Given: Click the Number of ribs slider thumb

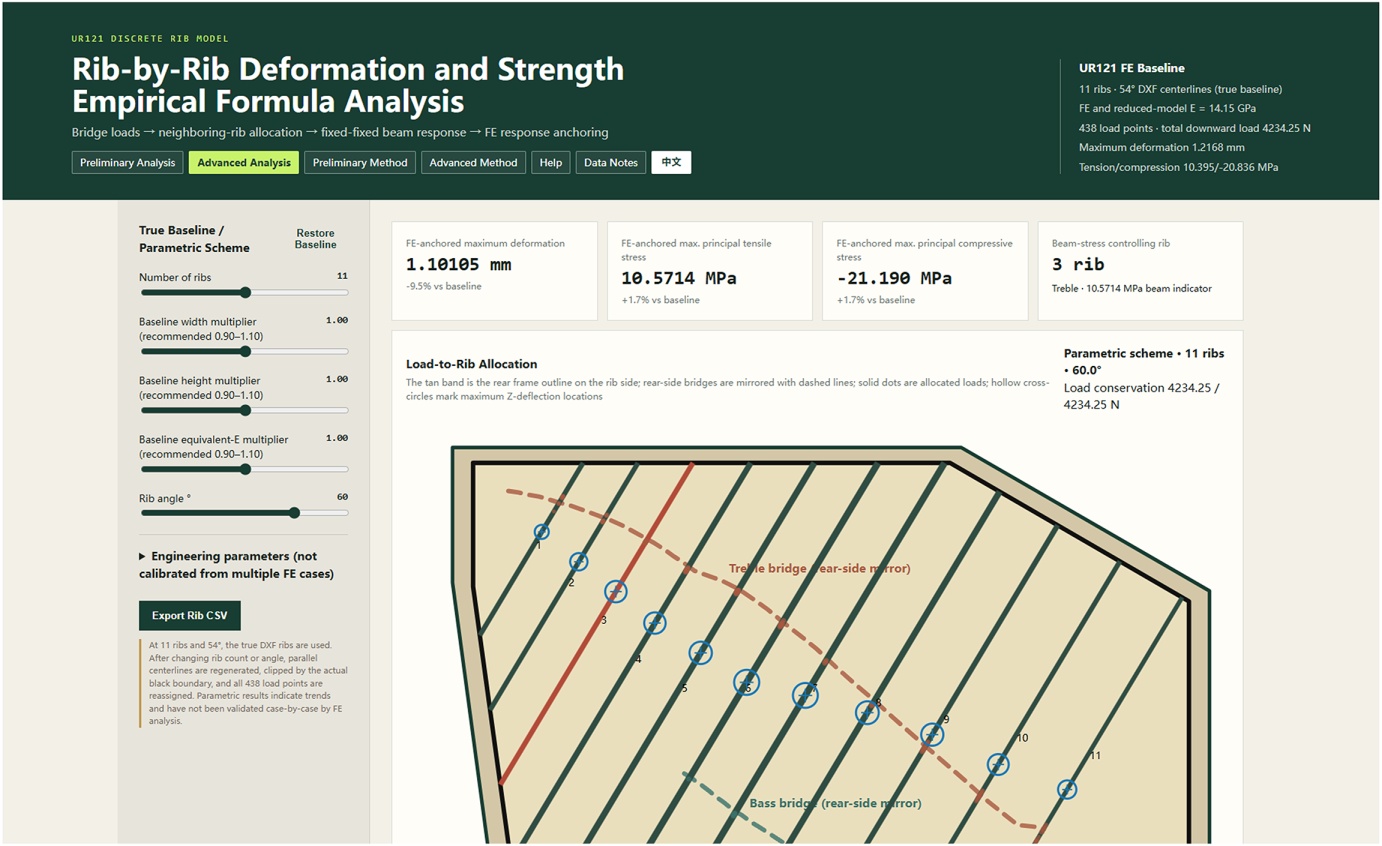Looking at the screenshot, I should (x=245, y=293).
